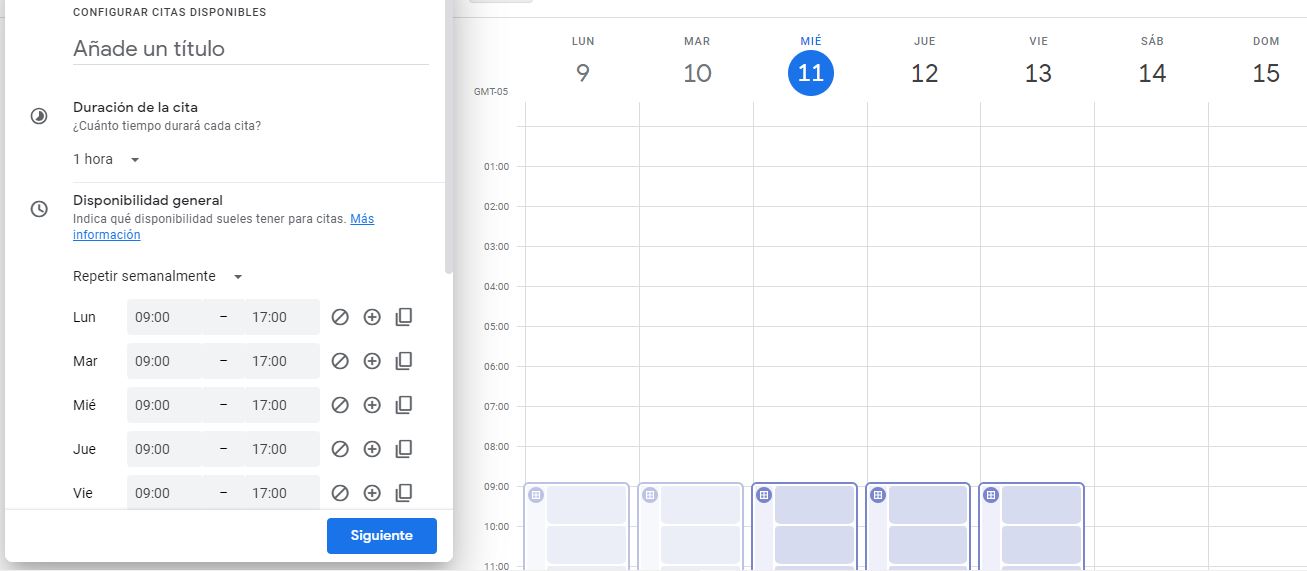Edit Monday start time 09:00
Viewport: 1307px width, 571px height.
pos(165,317)
